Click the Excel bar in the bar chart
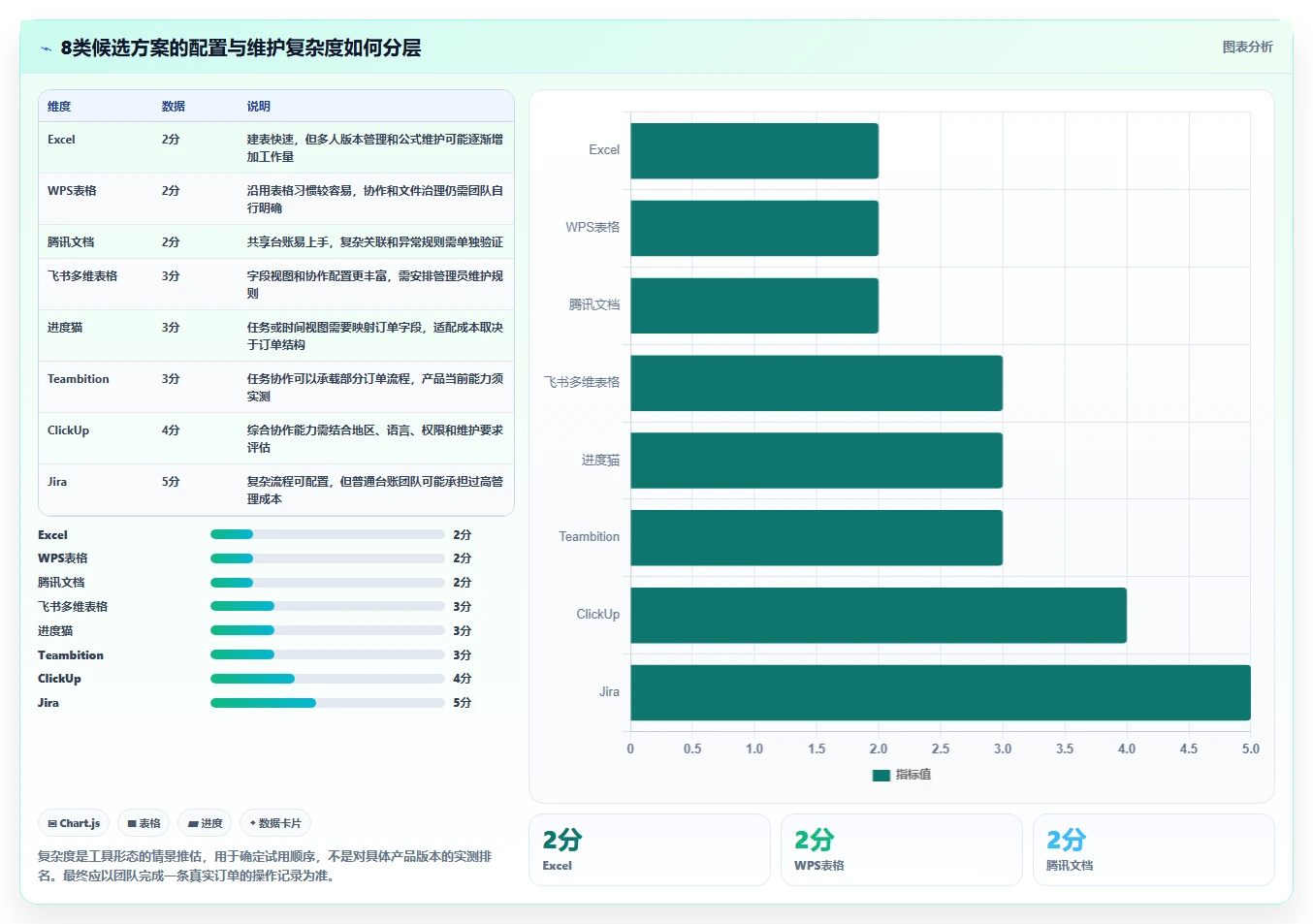Viewport: 1313px width, 924px height. coord(754,150)
